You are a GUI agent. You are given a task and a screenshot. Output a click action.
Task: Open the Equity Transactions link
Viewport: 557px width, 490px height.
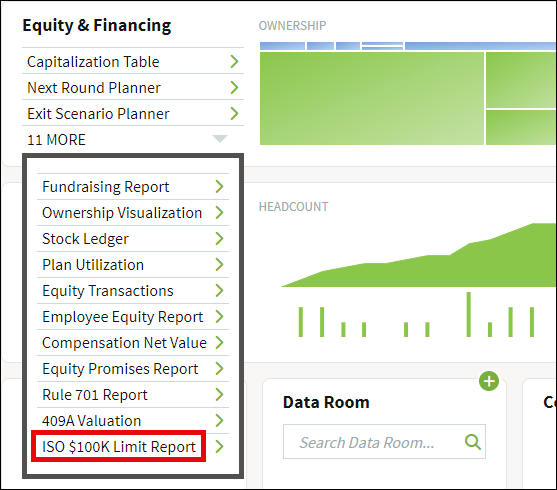click(x=133, y=291)
